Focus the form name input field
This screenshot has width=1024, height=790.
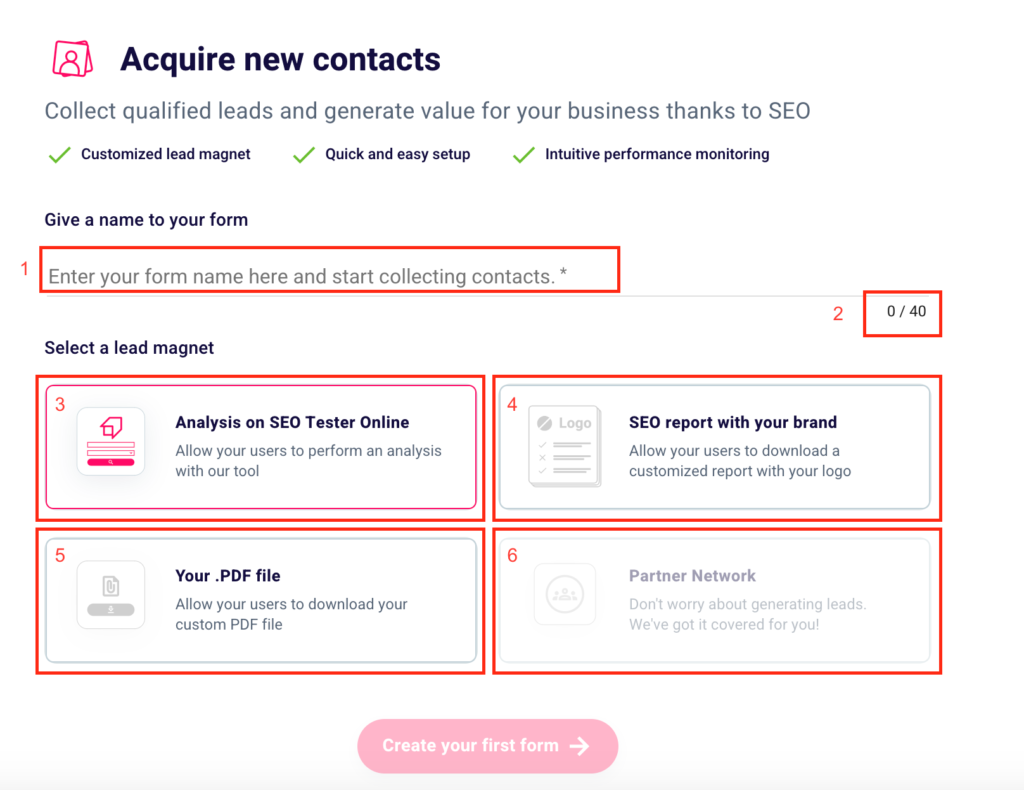[x=330, y=276]
